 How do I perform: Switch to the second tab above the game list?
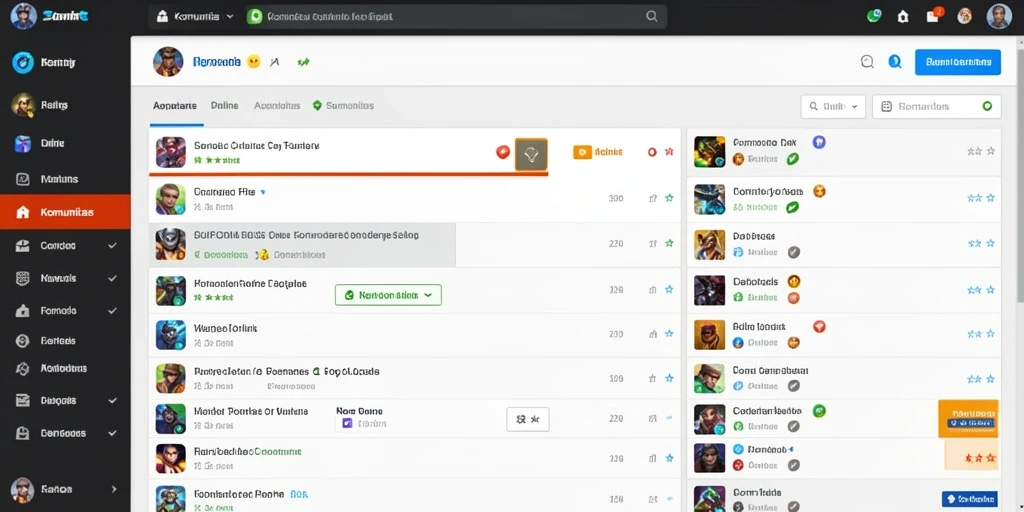pyautogui.click(x=225, y=105)
